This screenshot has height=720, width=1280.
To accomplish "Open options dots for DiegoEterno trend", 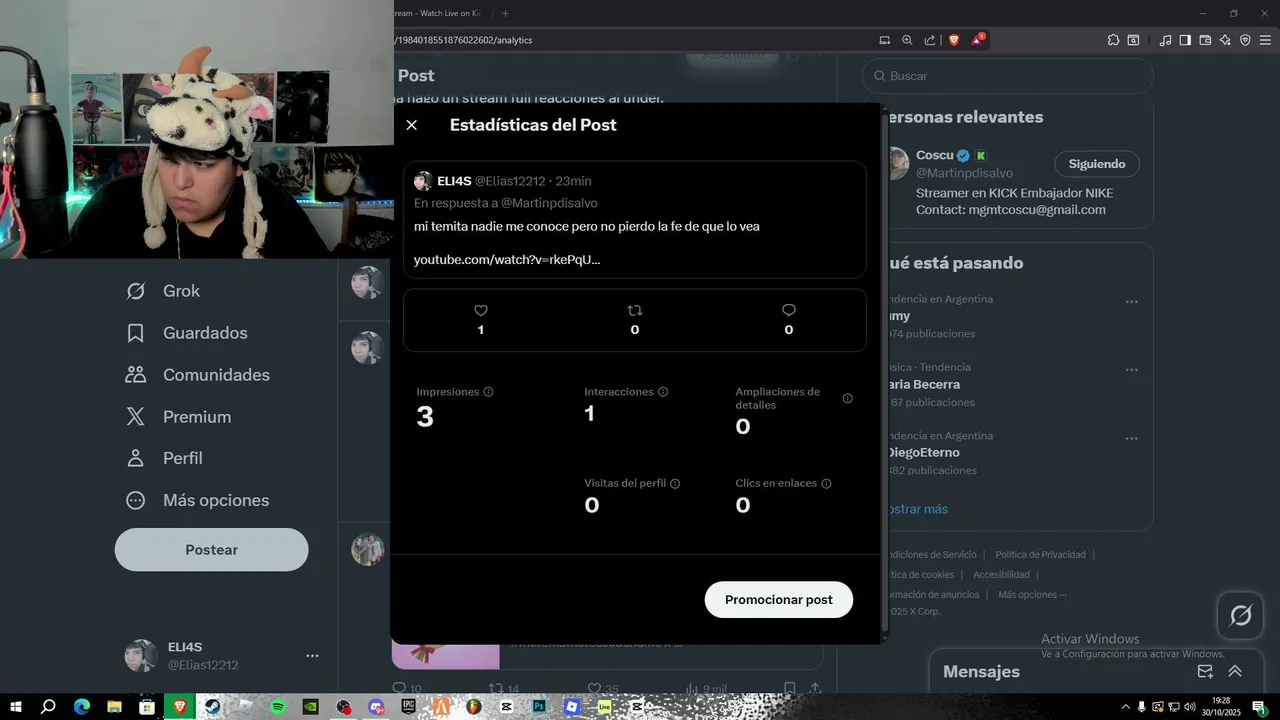I will click(1132, 439).
